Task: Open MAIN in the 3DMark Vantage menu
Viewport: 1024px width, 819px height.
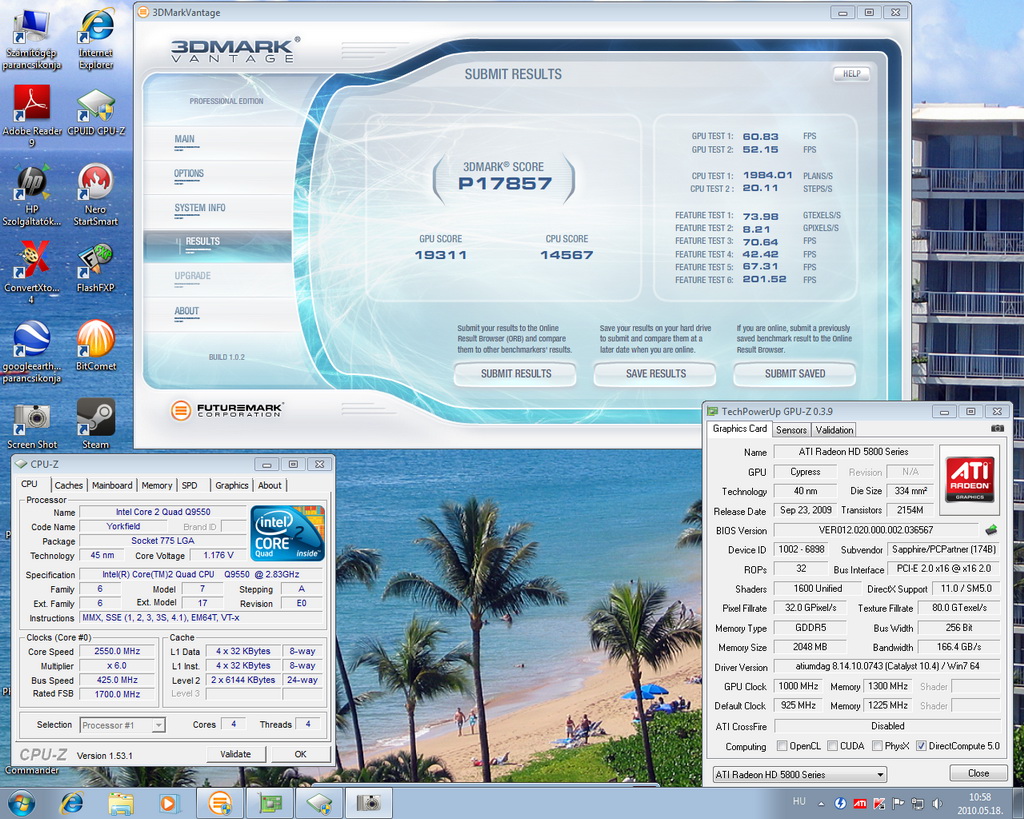Action: point(184,139)
